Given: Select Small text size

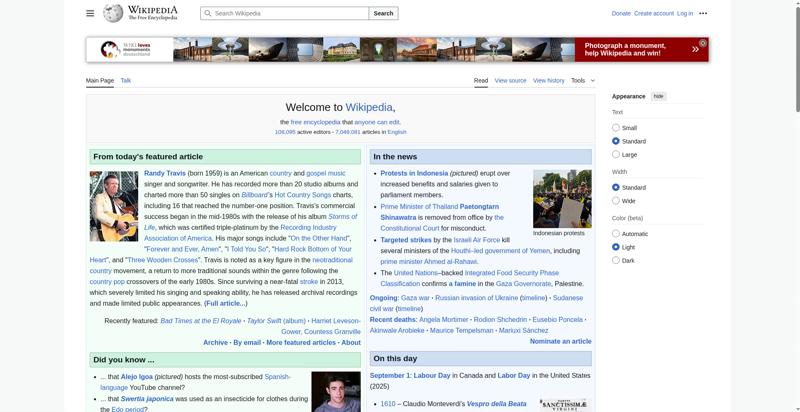Looking at the screenshot, I should click(x=616, y=127).
